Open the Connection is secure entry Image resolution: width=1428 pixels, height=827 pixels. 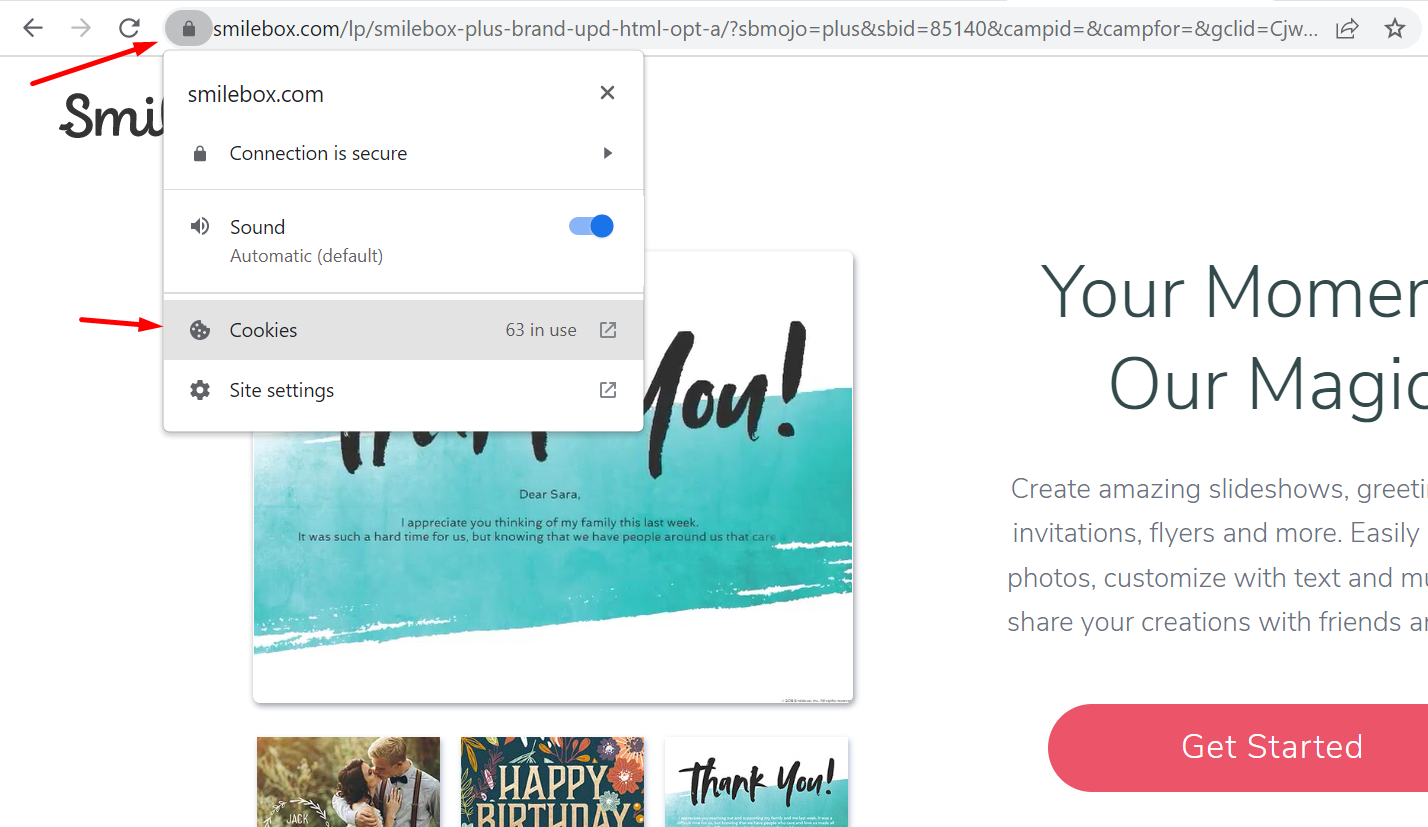pos(403,153)
